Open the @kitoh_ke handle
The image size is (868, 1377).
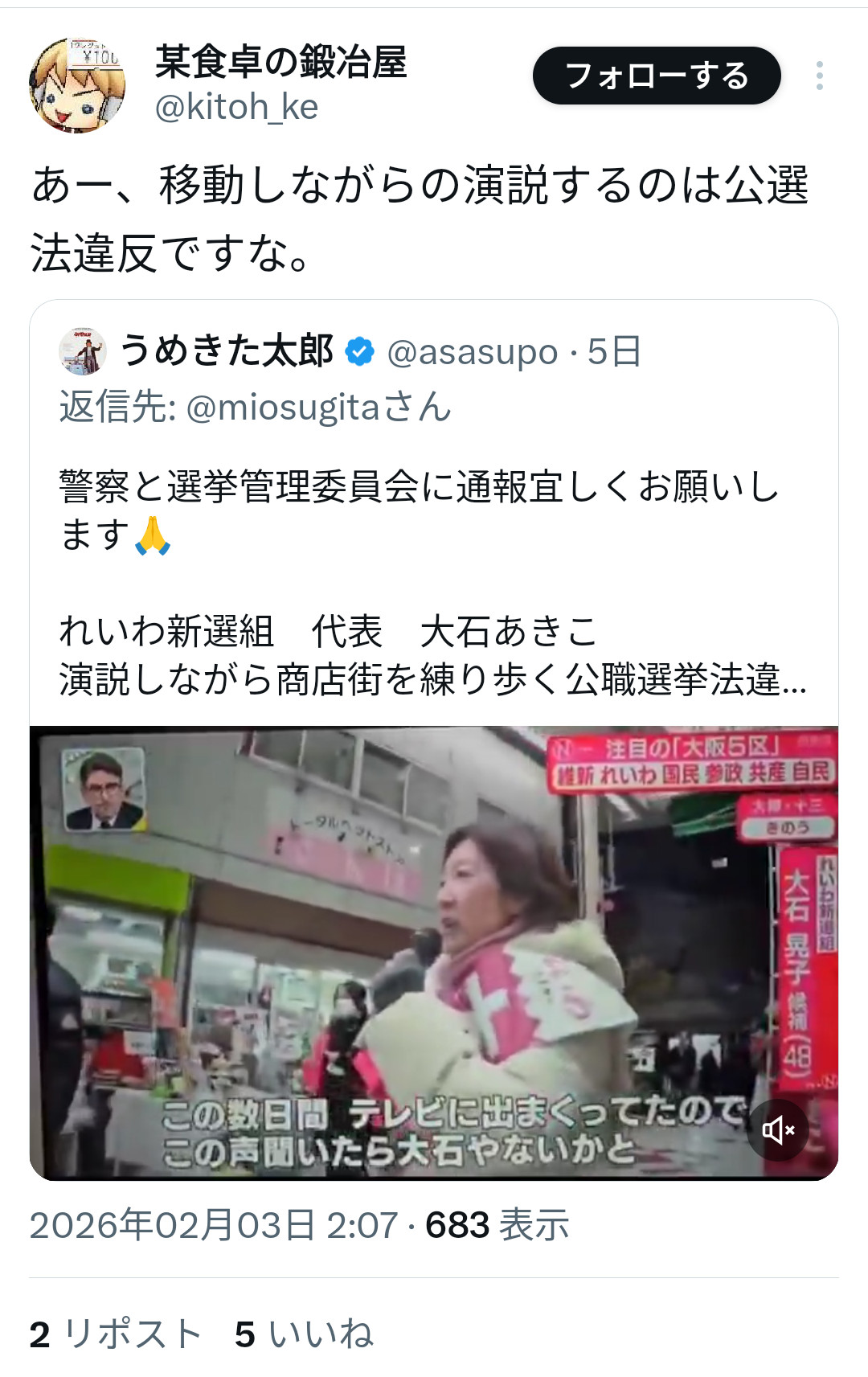pos(236,107)
